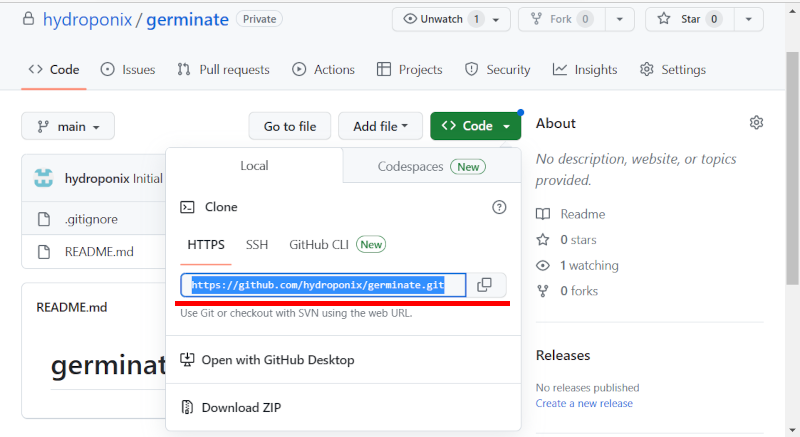
Task: Click the Go to file button
Action: (x=290, y=126)
